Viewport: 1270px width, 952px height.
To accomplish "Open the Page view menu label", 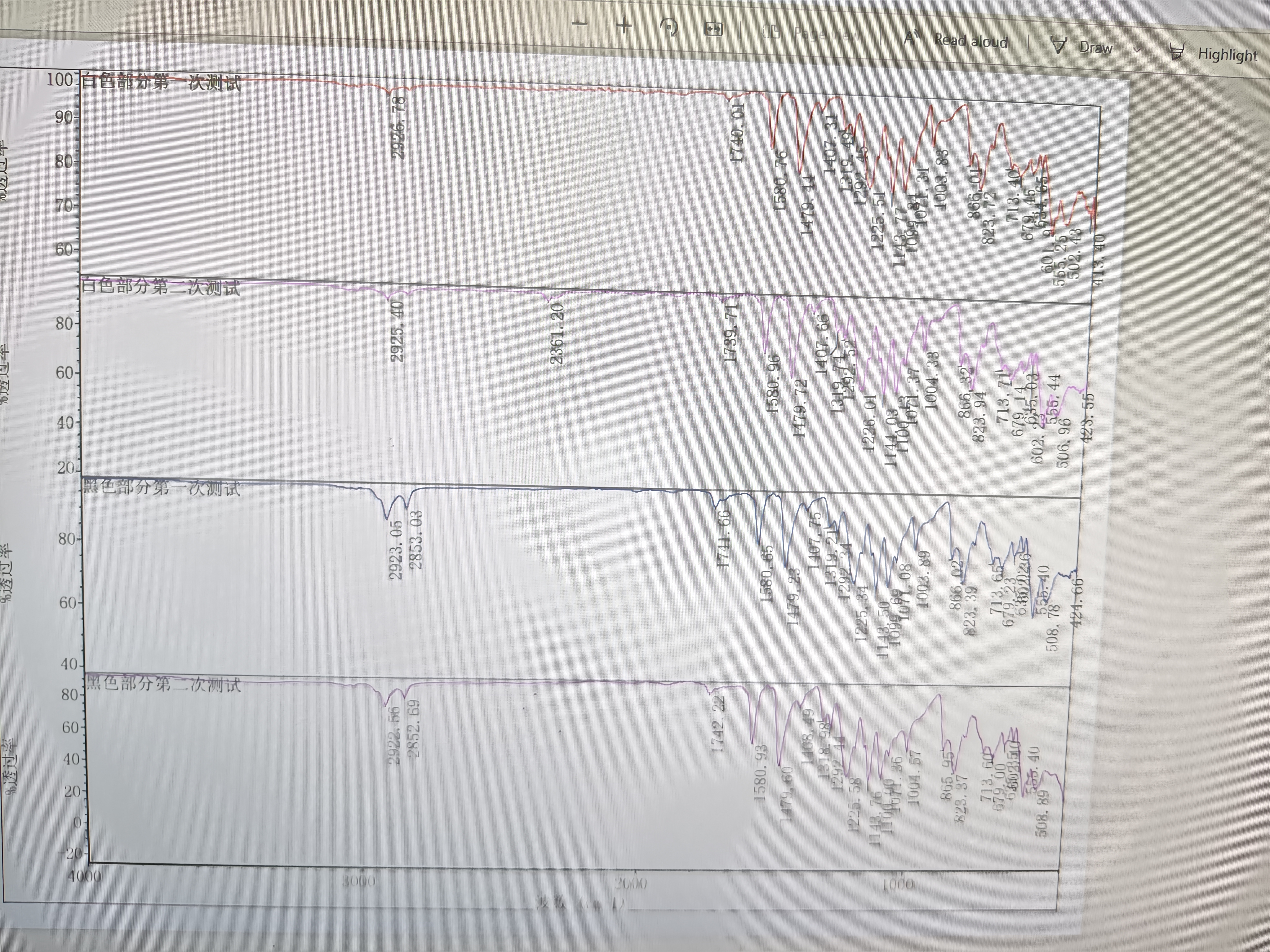I will coord(827,34).
